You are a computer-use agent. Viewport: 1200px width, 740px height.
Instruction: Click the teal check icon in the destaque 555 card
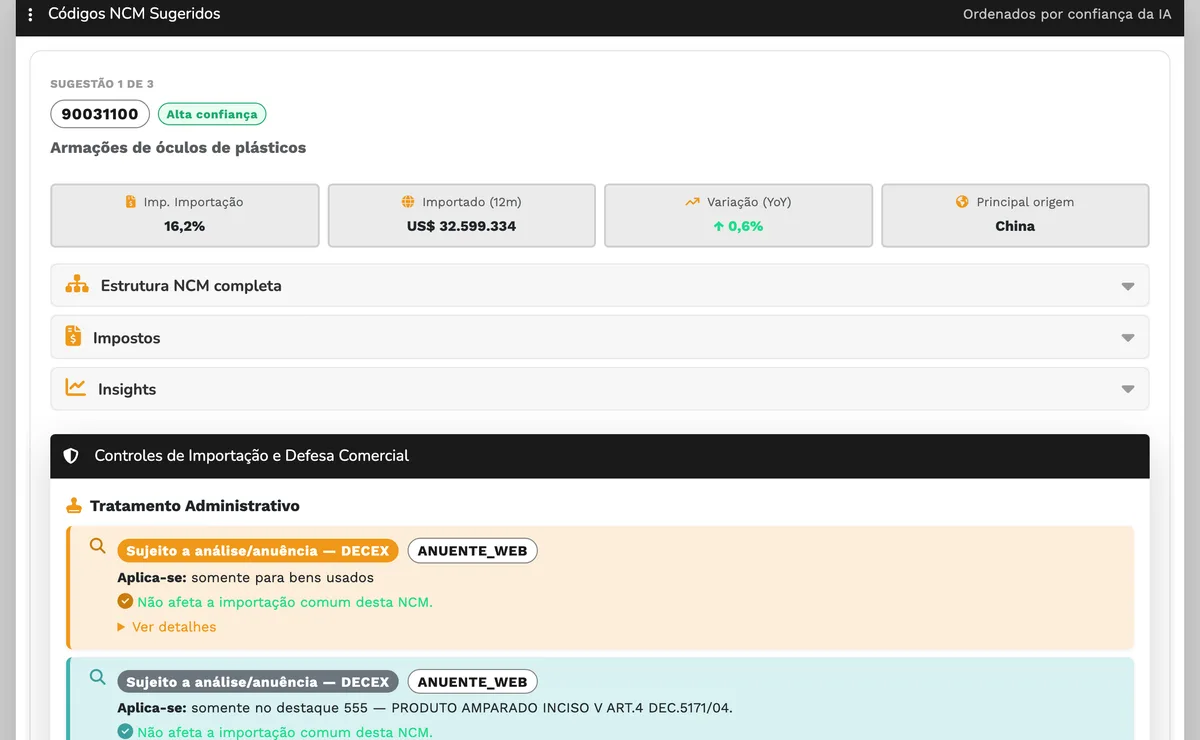(125, 732)
